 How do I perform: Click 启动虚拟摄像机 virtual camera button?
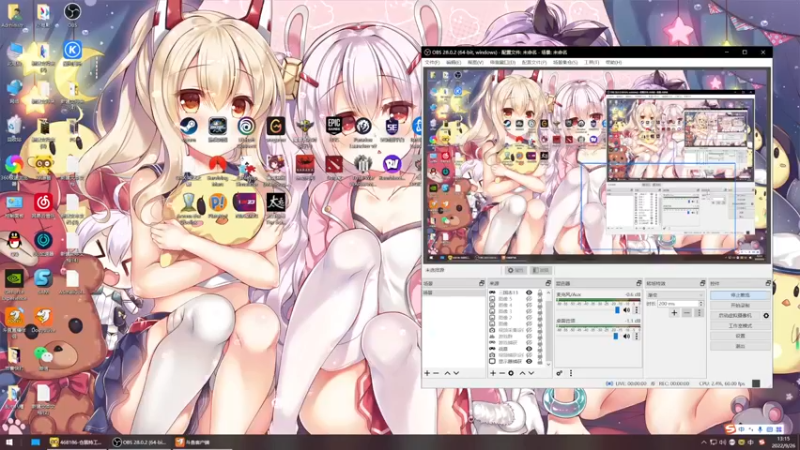[x=735, y=315]
